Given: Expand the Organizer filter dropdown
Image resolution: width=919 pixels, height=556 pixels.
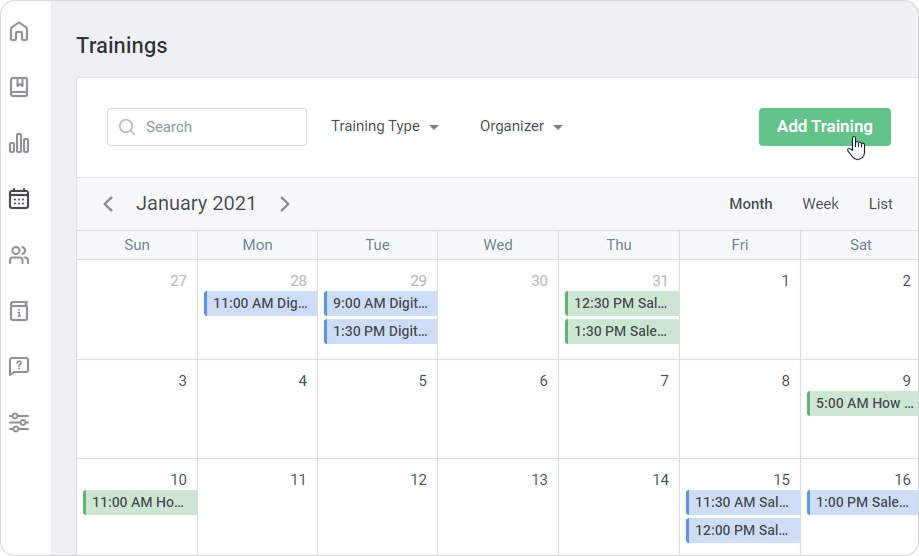Looking at the screenshot, I should pyautogui.click(x=521, y=127).
